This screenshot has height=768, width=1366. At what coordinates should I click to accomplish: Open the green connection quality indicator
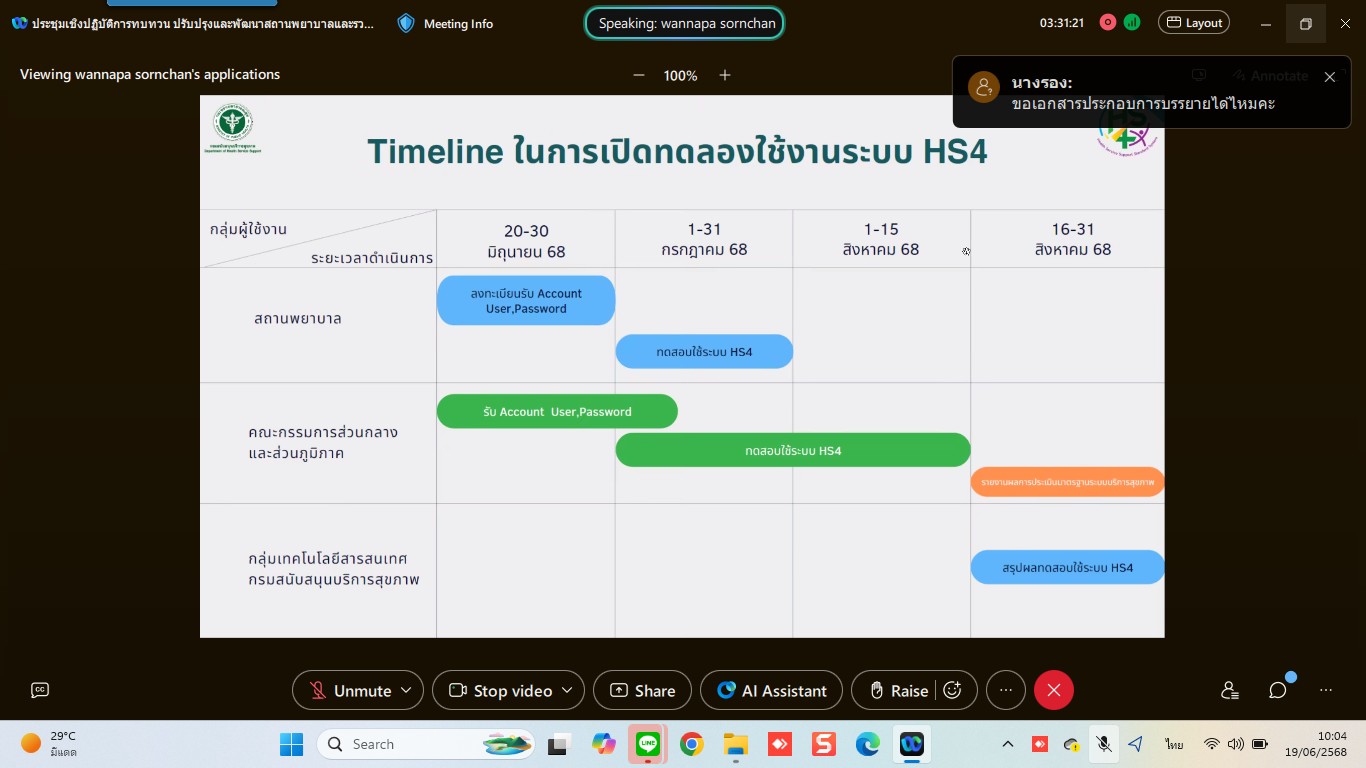pos(1132,22)
